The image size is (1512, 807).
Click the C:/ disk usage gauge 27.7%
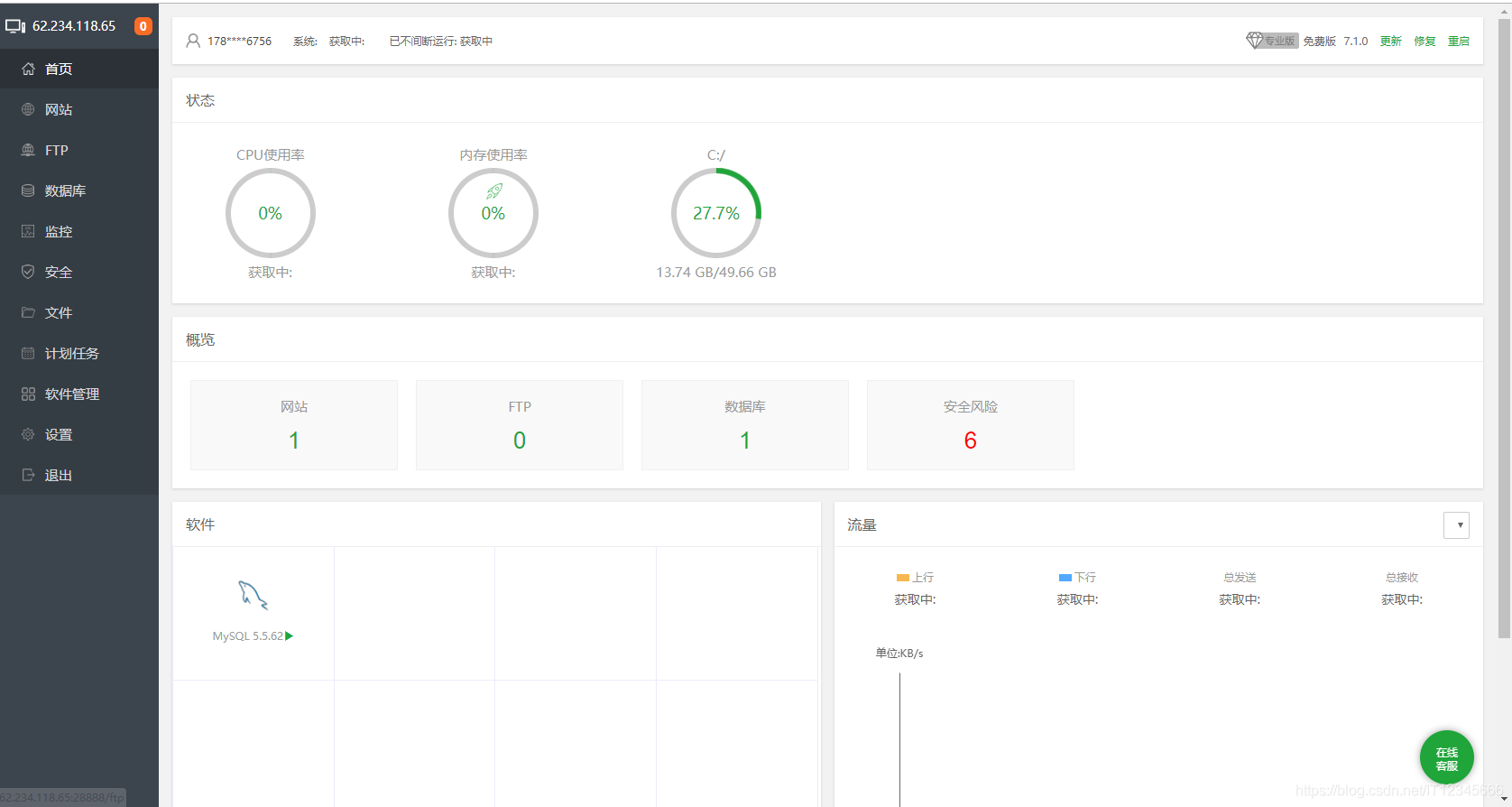click(716, 213)
